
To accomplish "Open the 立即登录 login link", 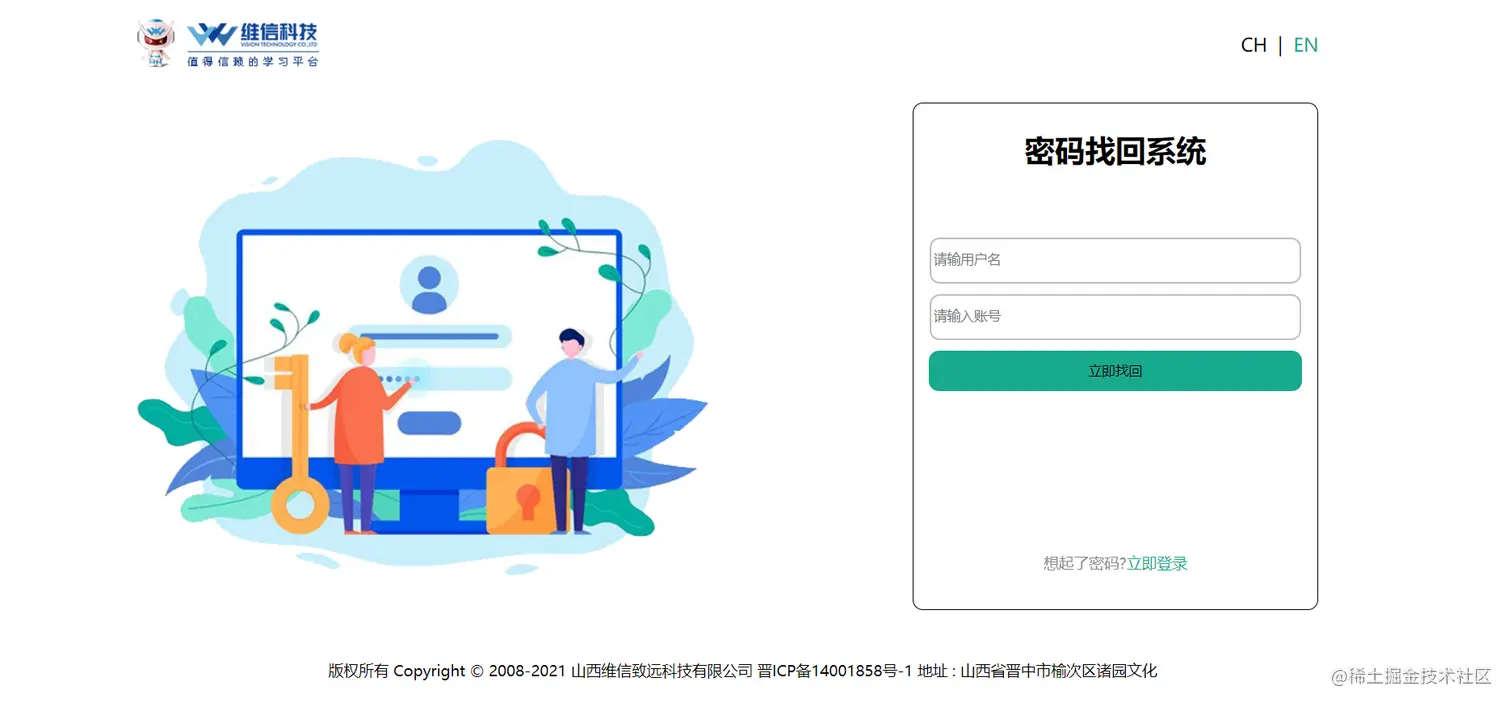I will [1157, 564].
